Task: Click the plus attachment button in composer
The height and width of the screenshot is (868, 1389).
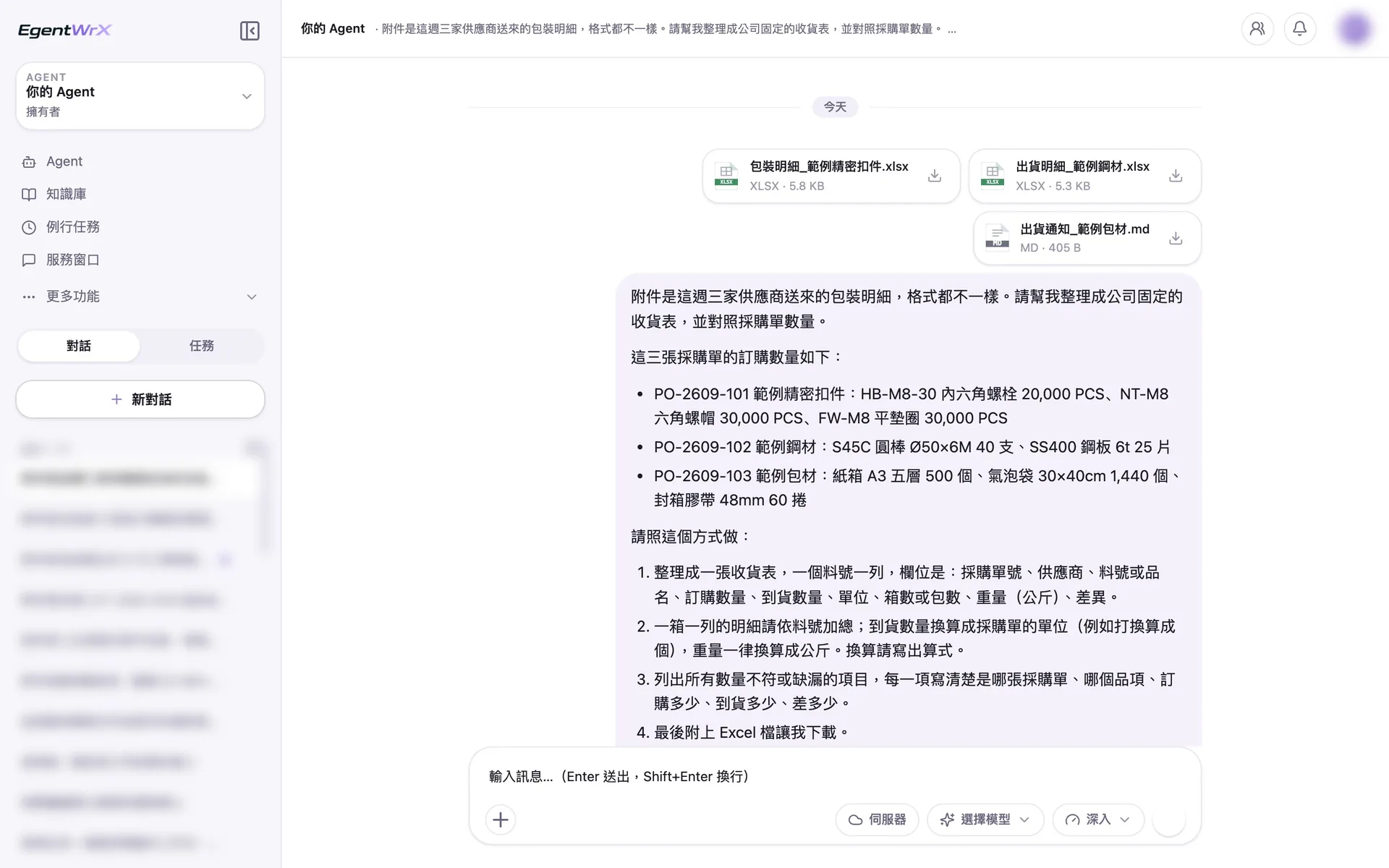Action: coord(501,820)
